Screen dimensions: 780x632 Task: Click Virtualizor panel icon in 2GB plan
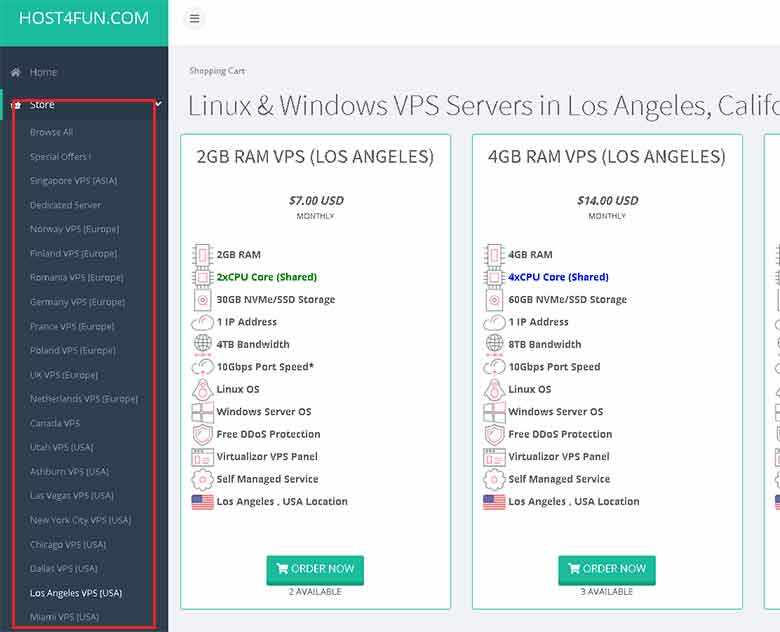202,457
